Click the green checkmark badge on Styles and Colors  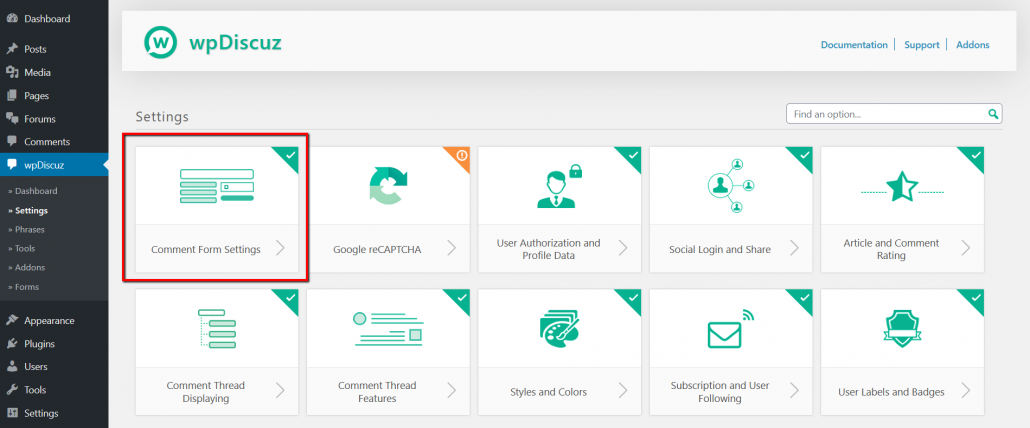[633, 297]
